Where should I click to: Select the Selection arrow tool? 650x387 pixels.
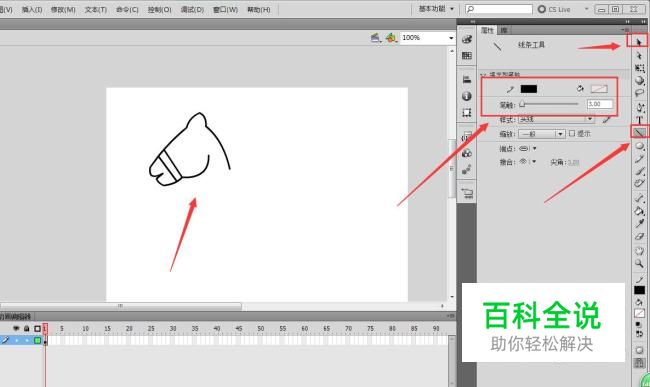coord(639,41)
